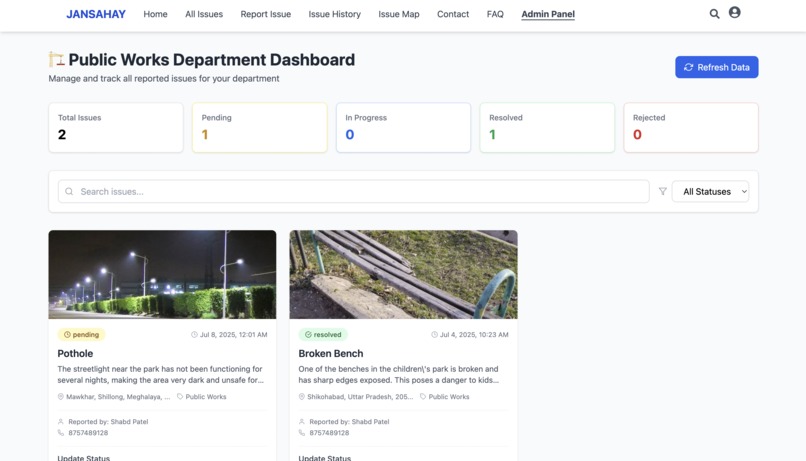
Task: Click the Pending count card
Action: [x=260, y=127]
